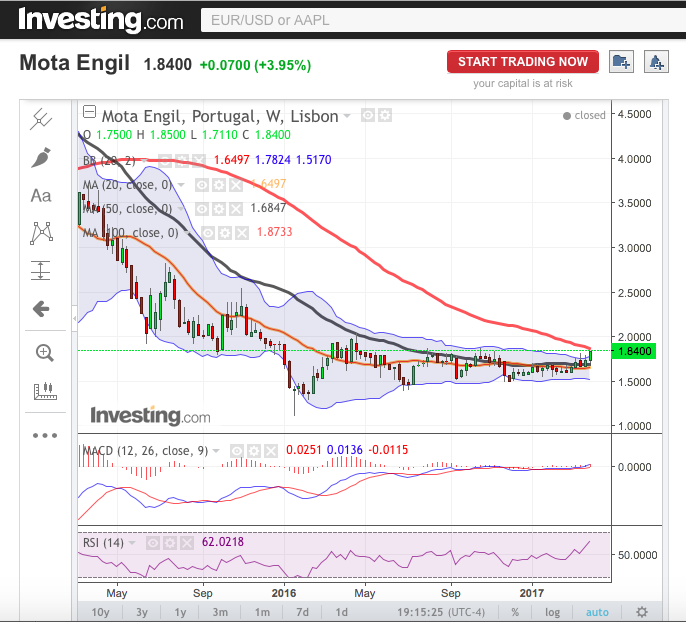Image resolution: width=686 pixels, height=622 pixels.
Task: Set time range to 1d
Action: (342, 612)
